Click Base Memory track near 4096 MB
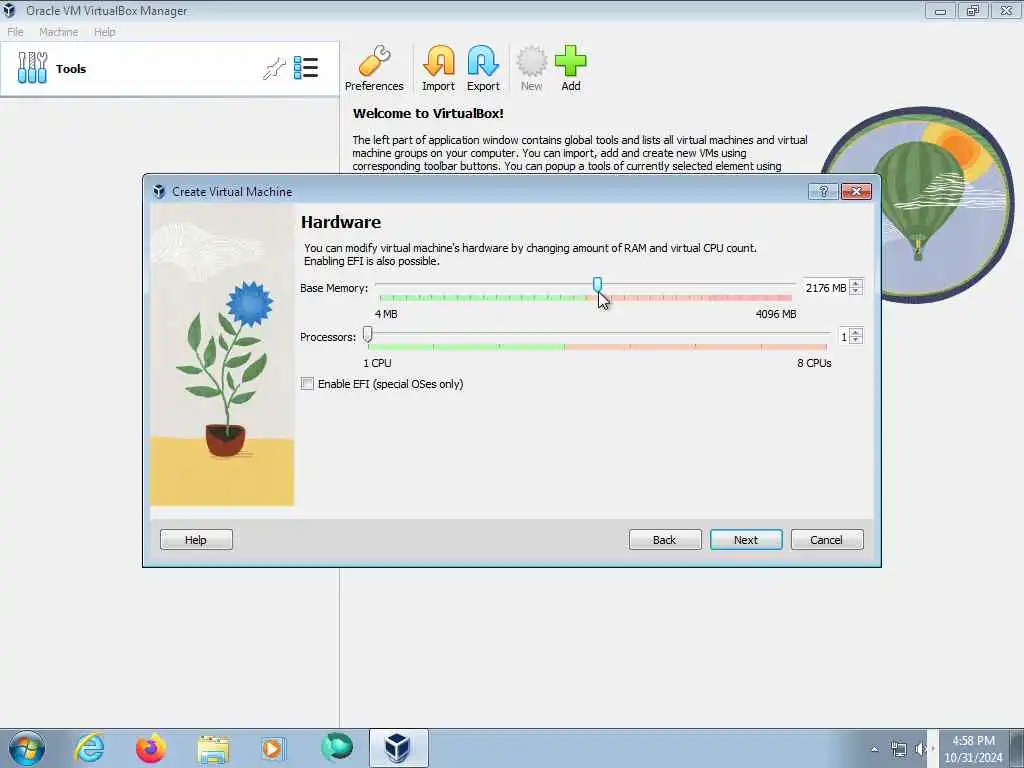1024x768 pixels. point(787,285)
